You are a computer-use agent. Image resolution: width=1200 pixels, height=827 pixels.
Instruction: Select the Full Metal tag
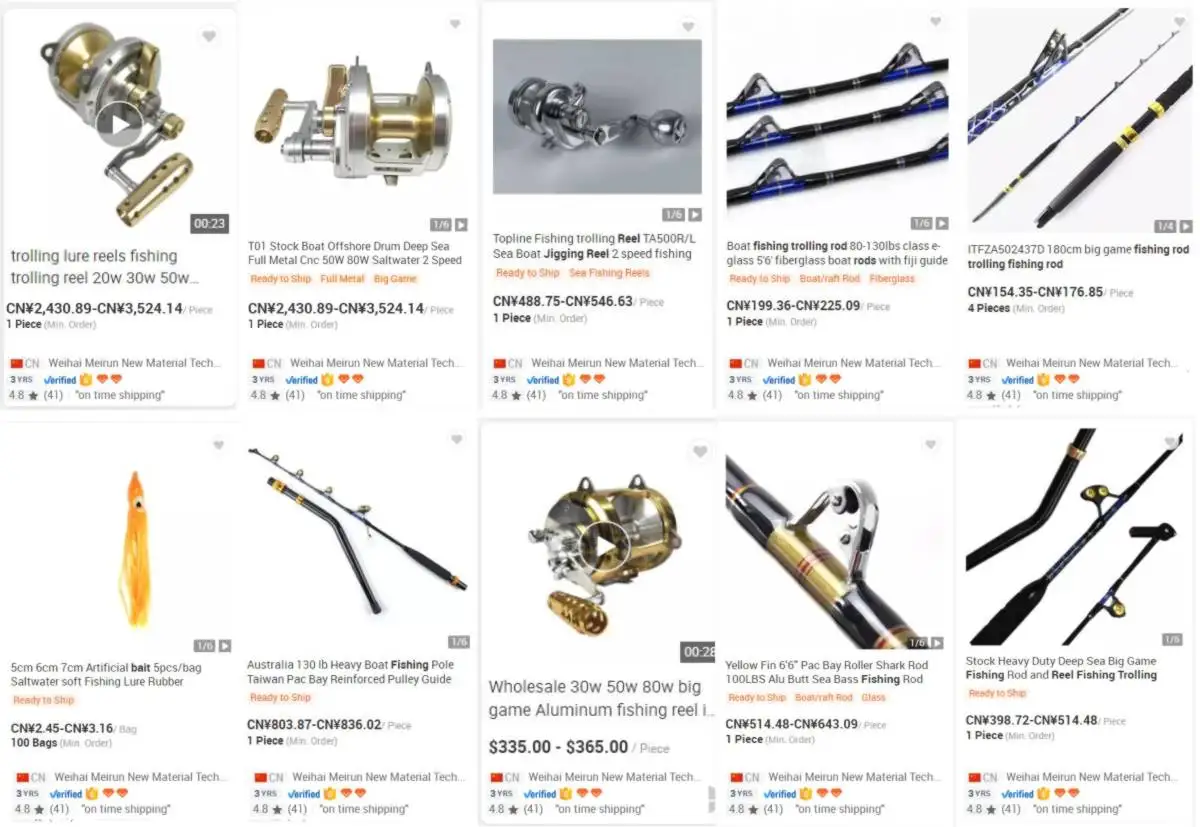coord(342,279)
